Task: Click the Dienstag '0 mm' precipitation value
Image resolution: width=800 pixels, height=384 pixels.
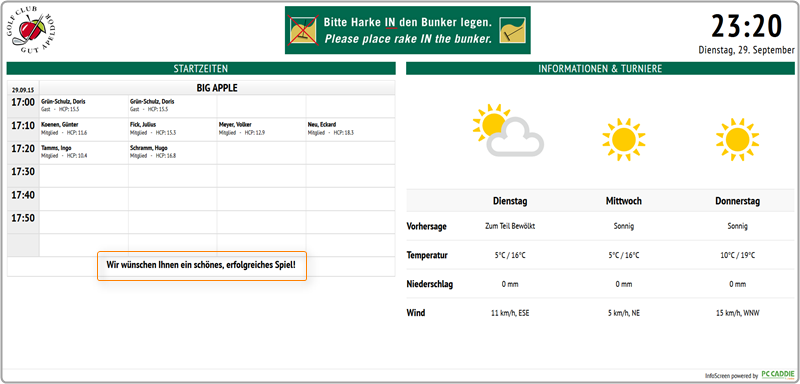Action: tap(510, 285)
